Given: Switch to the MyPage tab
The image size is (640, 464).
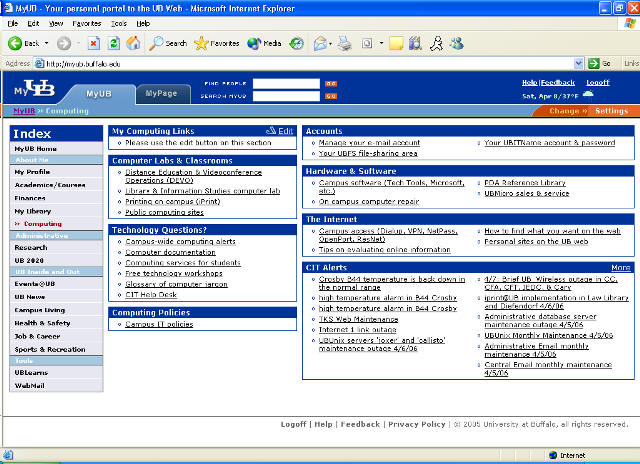Looking at the screenshot, I should [x=162, y=93].
